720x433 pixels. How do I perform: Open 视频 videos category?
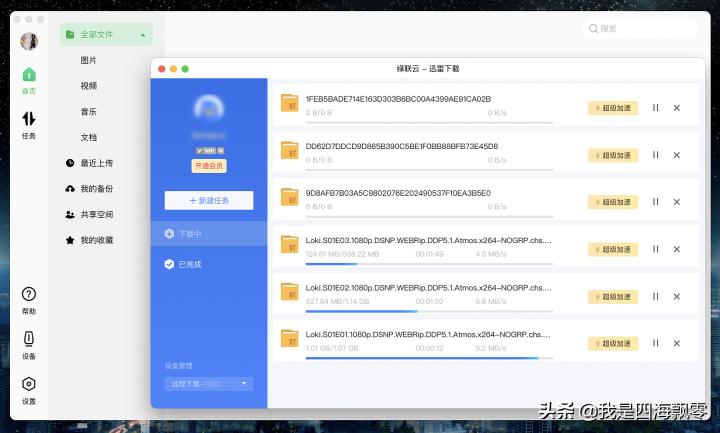click(x=88, y=86)
